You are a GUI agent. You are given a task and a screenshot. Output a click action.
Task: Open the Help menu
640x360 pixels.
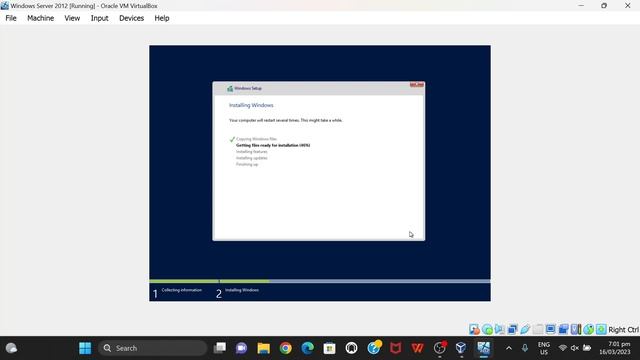[162, 18]
